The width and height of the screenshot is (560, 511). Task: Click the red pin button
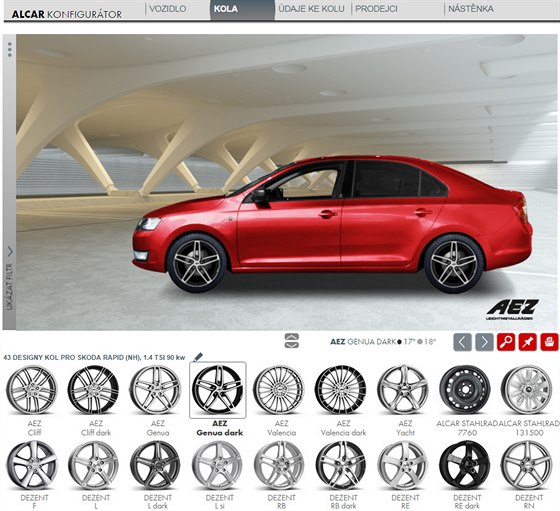pyautogui.click(x=528, y=342)
